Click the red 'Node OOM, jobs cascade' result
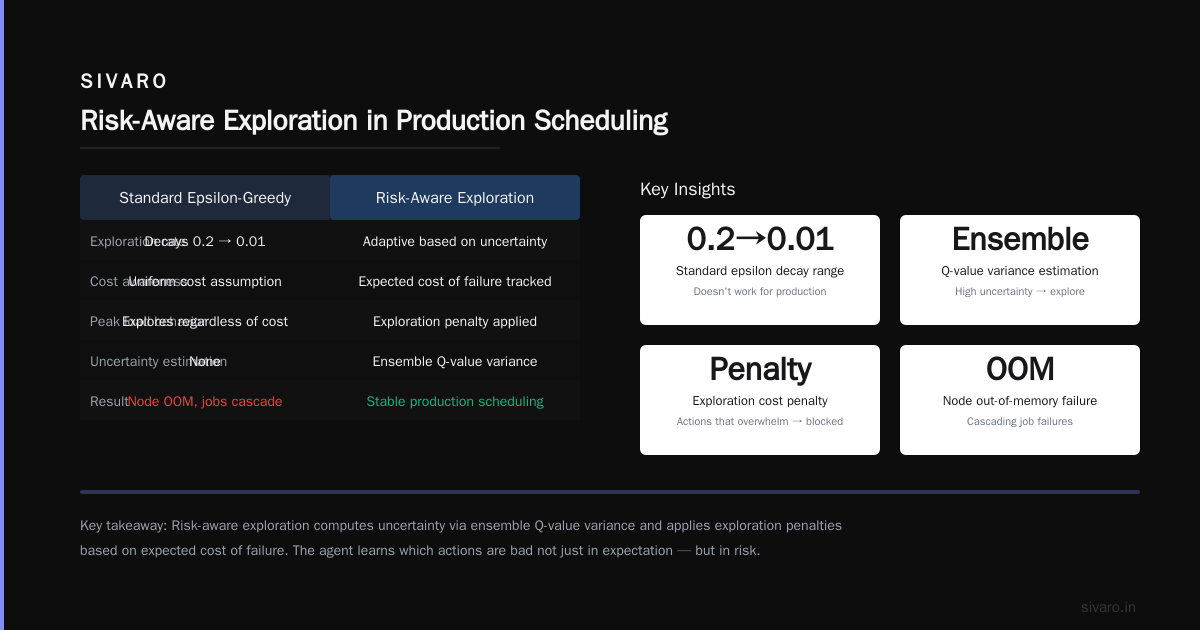 click(x=205, y=401)
